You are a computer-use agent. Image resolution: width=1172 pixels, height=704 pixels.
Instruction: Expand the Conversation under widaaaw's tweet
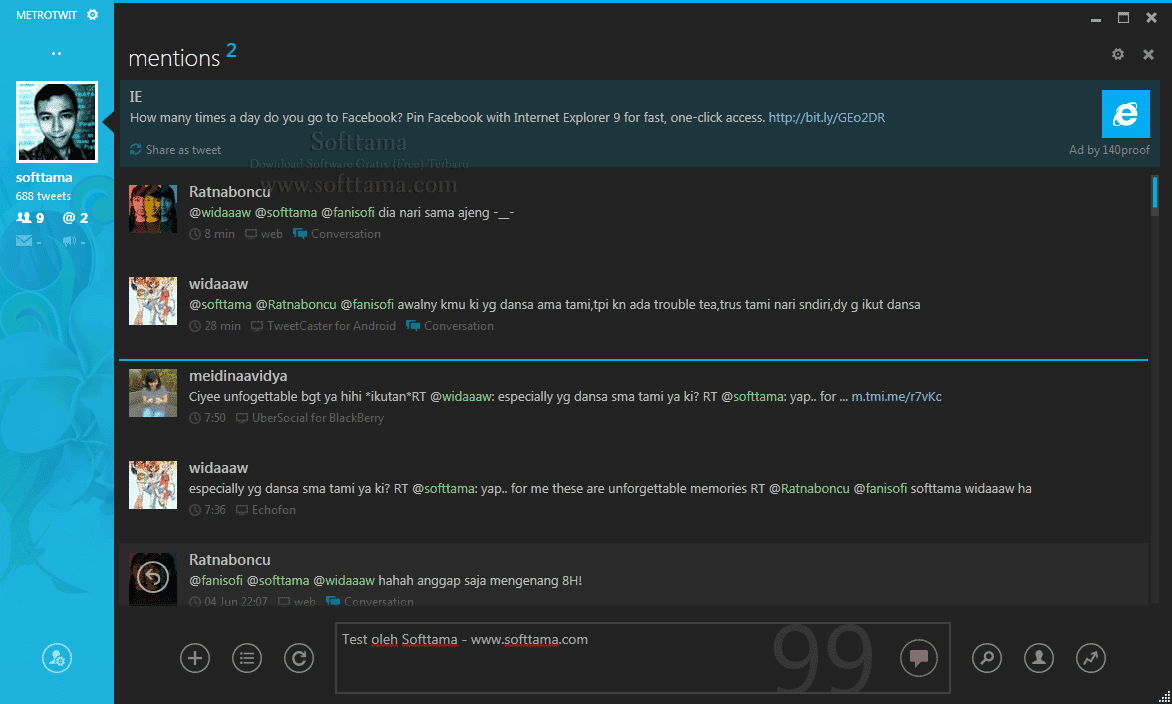pos(457,325)
